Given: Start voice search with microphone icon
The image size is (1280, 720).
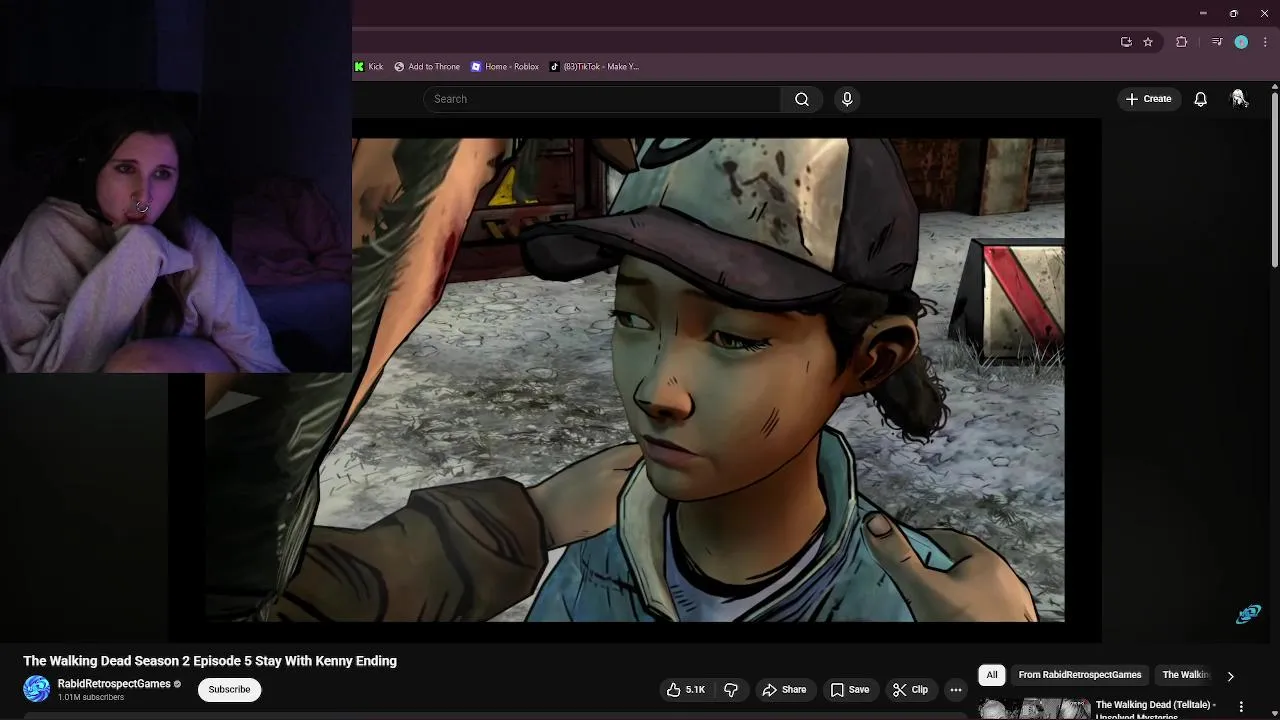Looking at the screenshot, I should click(847, 99).
